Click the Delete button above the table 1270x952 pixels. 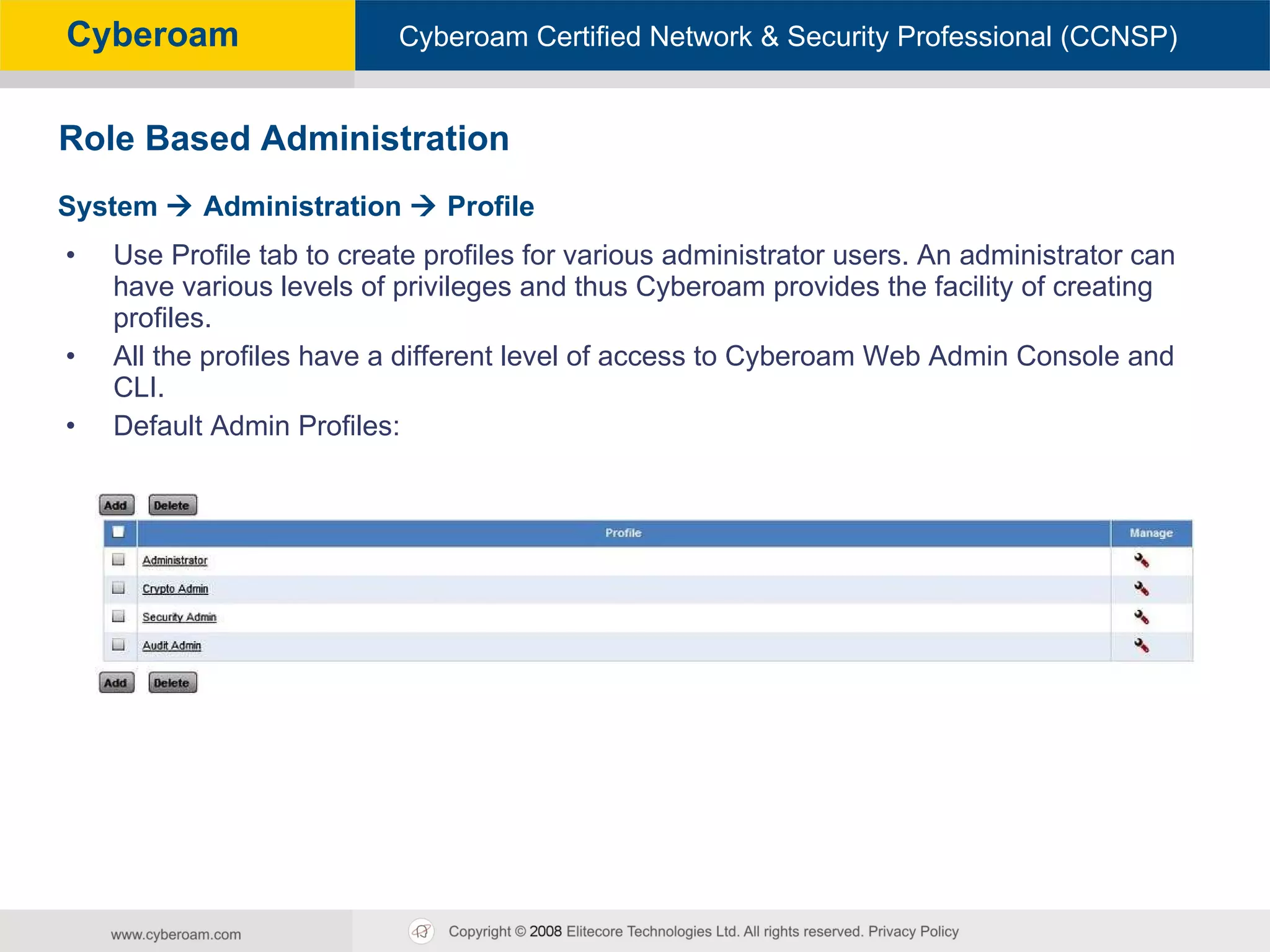[172, 505]
